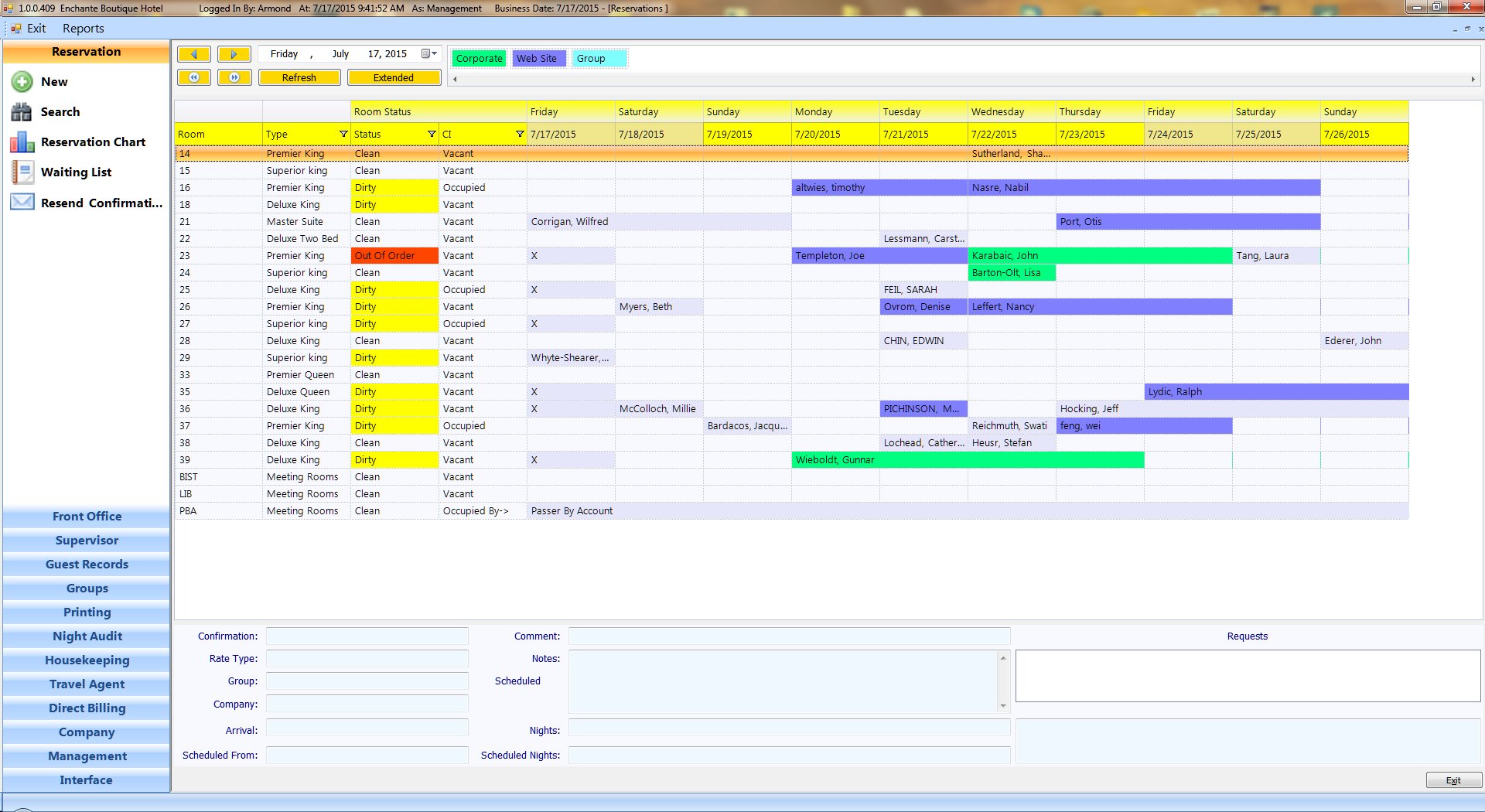Click the Requests list box
Viewport: 1485px width, 812px height.
[1248, 676]
